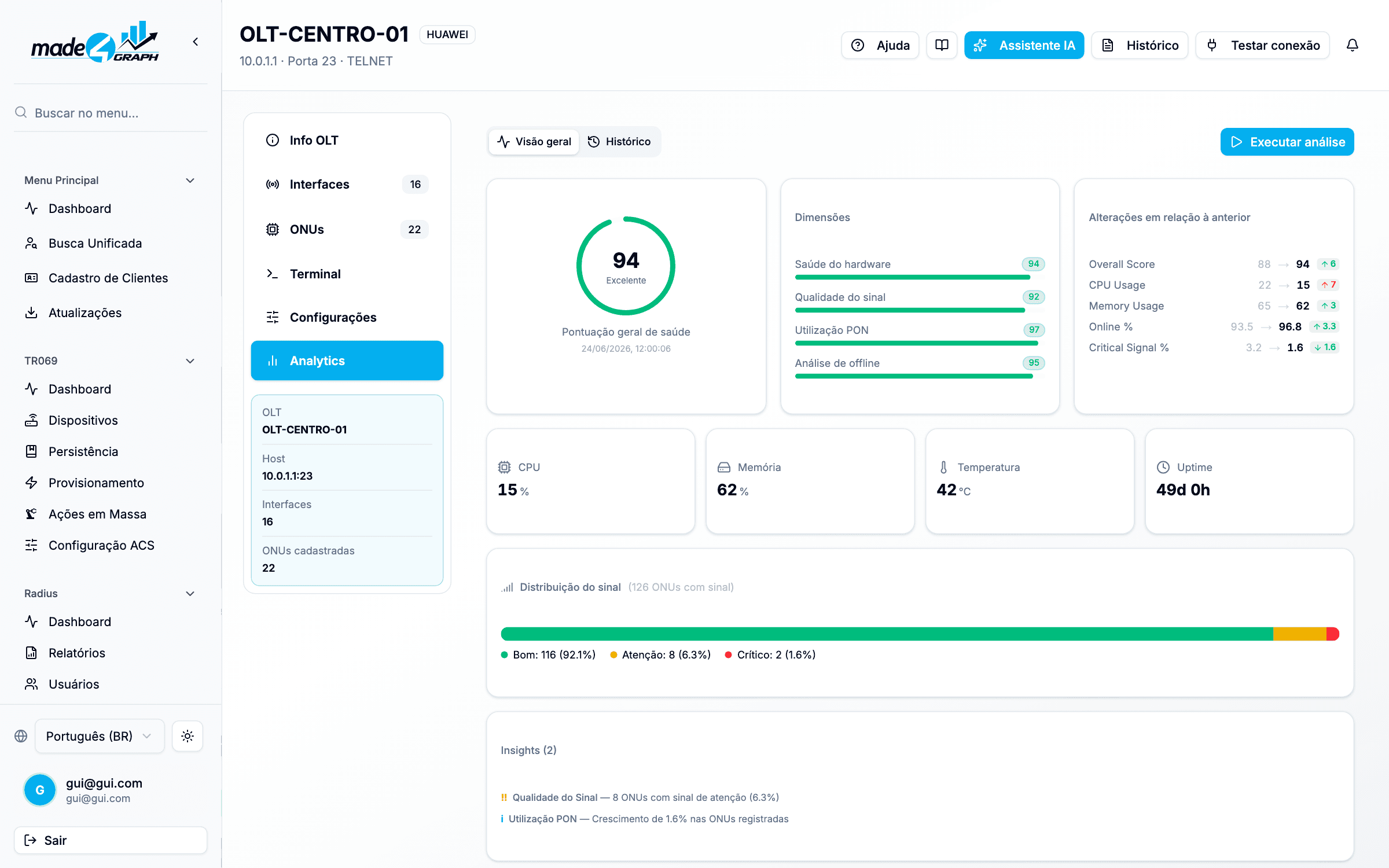Click Executar análise button
Viewport: 1389px width, 868px height.
coord(1287,142)
